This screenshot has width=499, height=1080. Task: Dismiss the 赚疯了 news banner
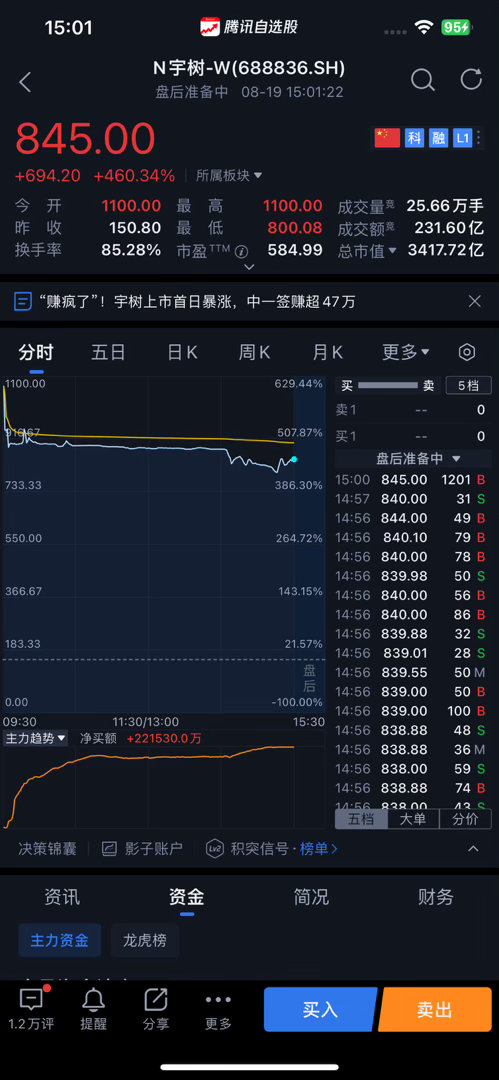coord(475,301)
